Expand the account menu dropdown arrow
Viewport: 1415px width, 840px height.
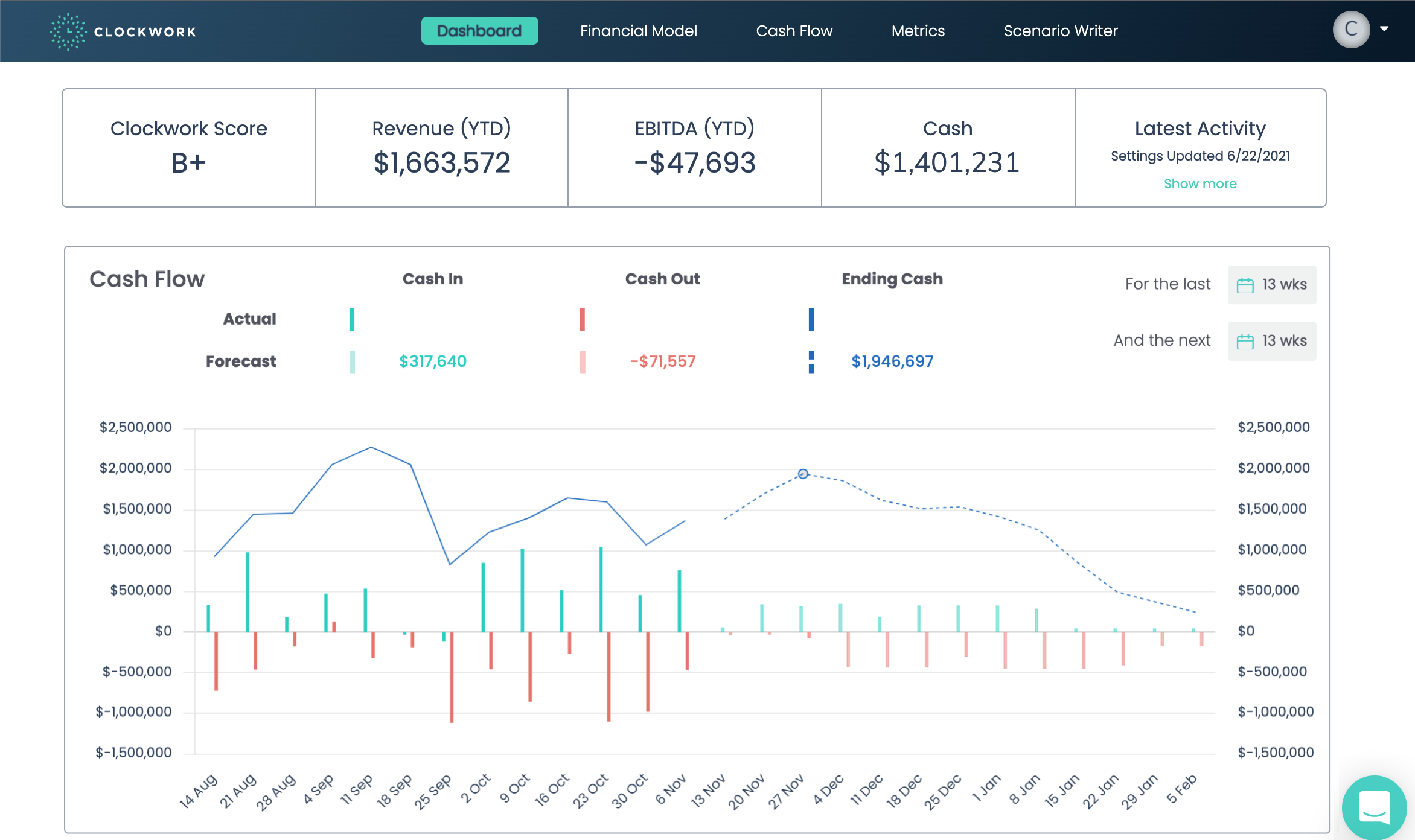pyautogui.click(x=1385, y=29)
